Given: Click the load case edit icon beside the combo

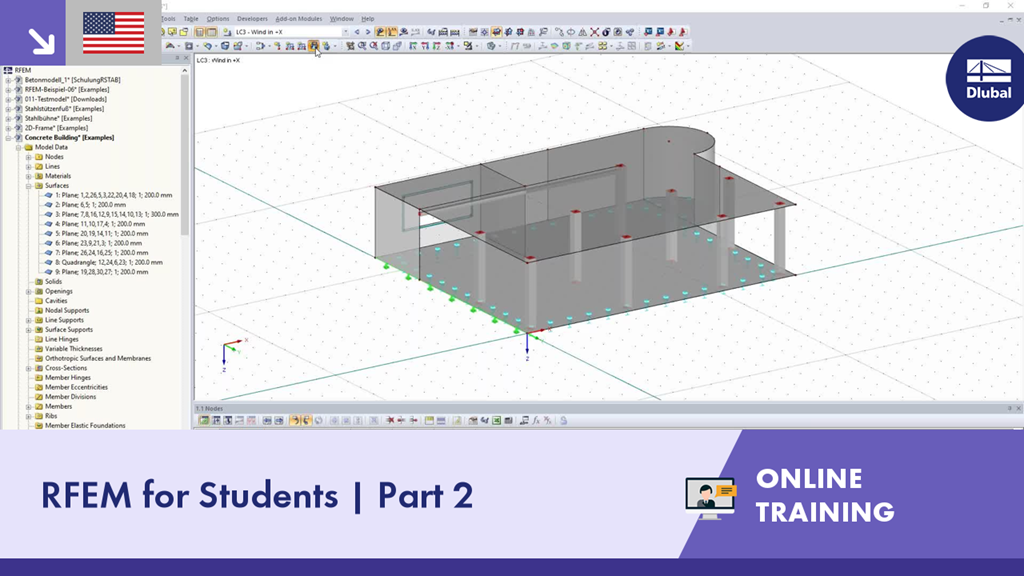Looking at the screenshot, I should (x=227, y=32).
